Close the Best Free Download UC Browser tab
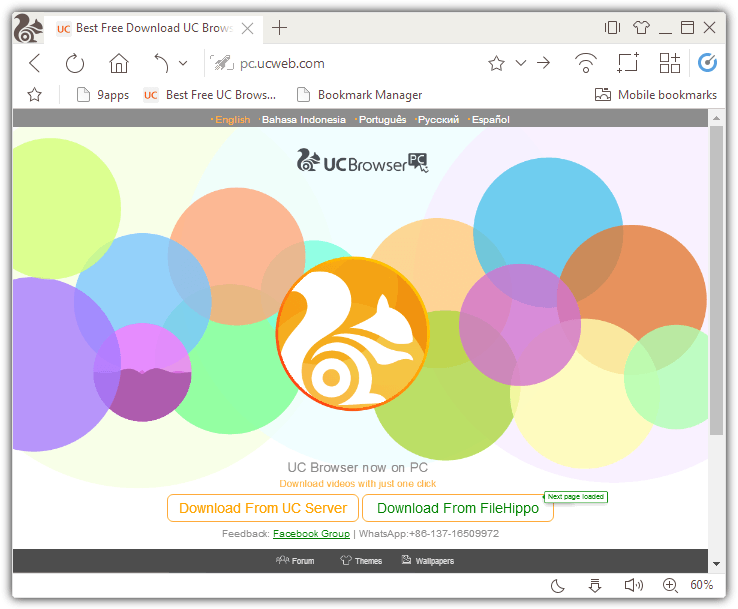This screenshot has height=609, width=738. pos(248,29)
